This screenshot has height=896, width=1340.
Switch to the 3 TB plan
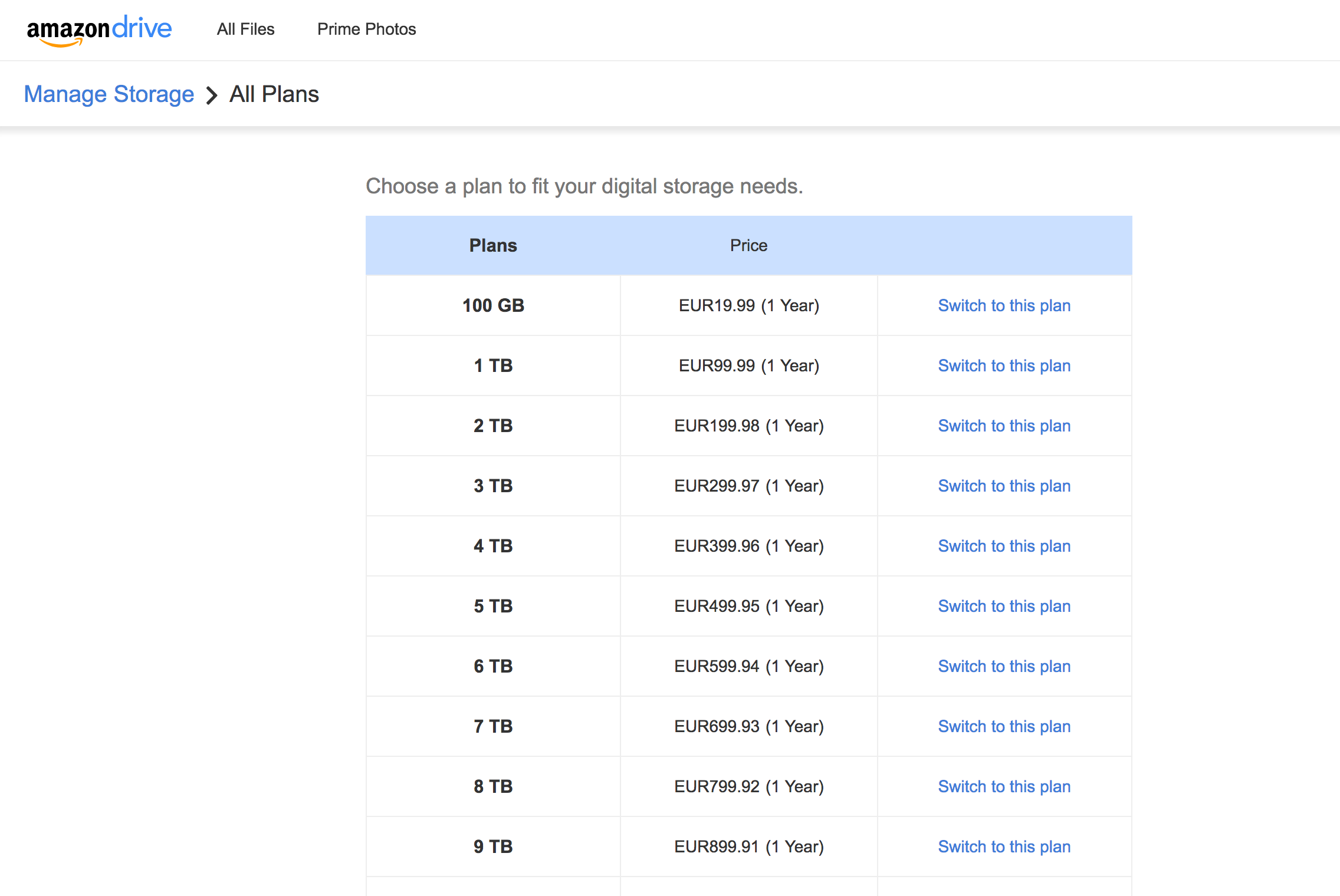[x=1004, y=486]
